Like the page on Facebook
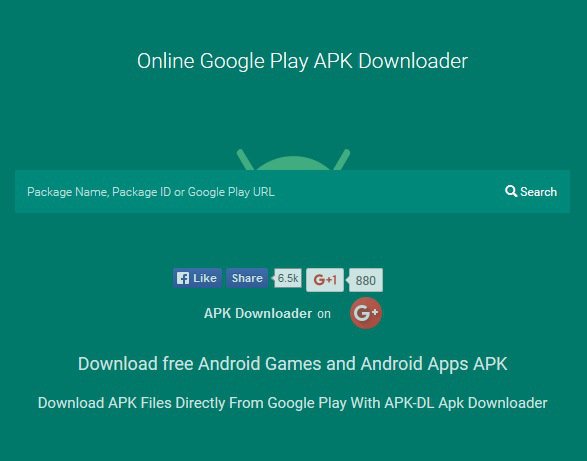Screen dimensions: 587x461 197,278
